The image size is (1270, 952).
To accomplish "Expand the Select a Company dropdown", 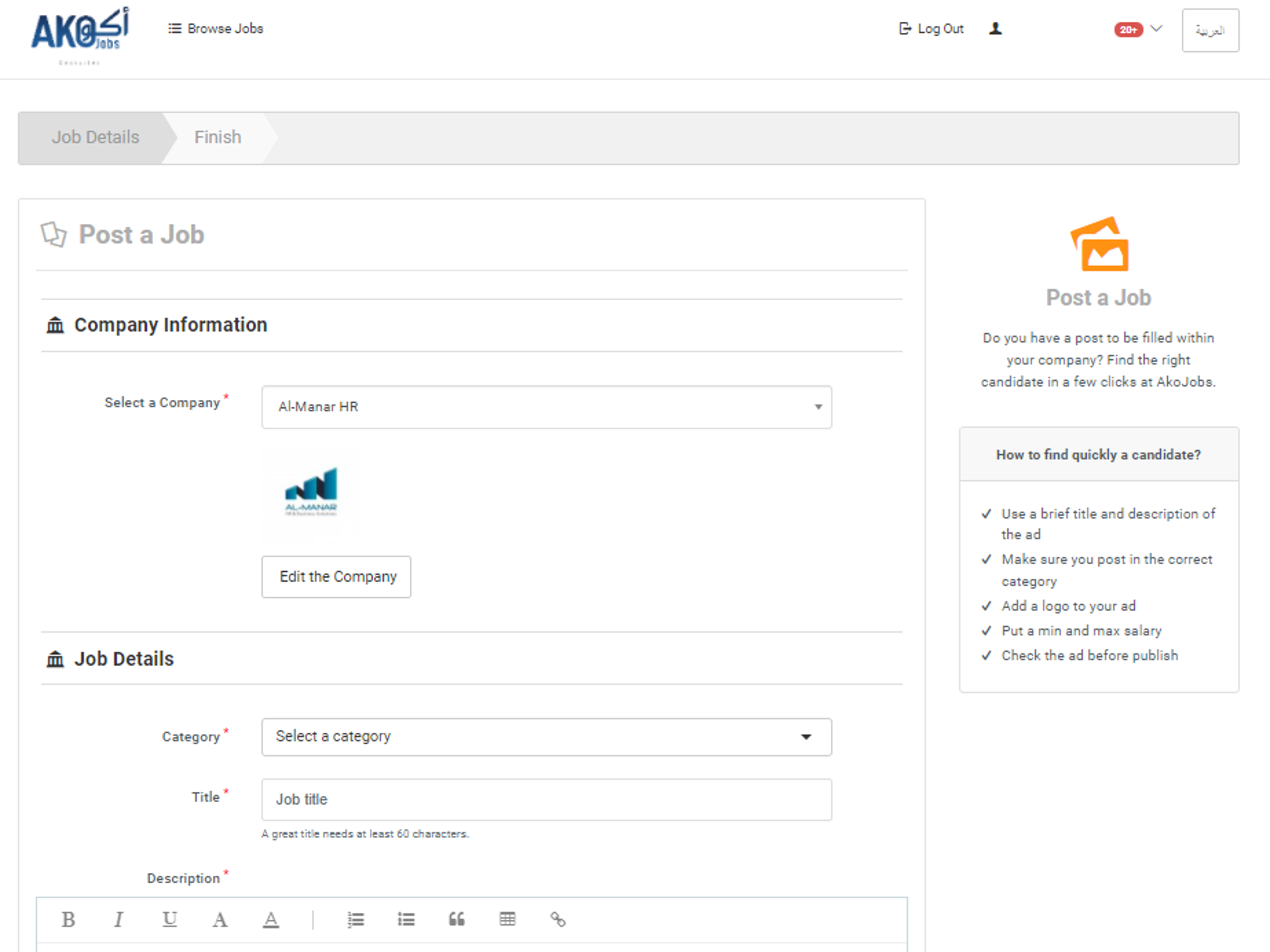I will click(546, 407).
